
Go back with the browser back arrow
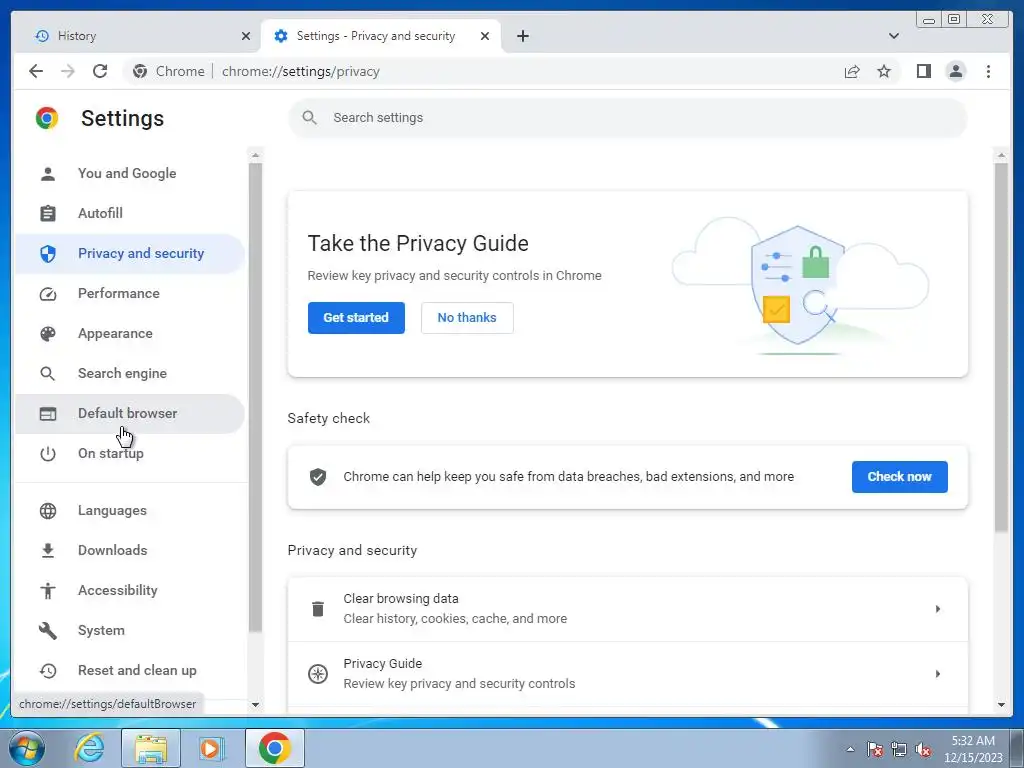pos(36,71)
